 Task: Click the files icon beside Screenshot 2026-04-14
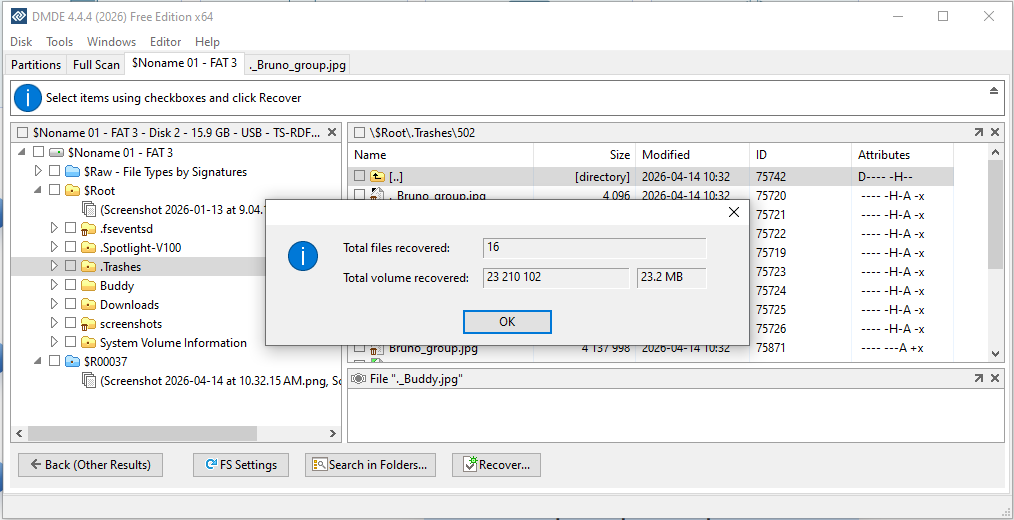click(89, 380)
